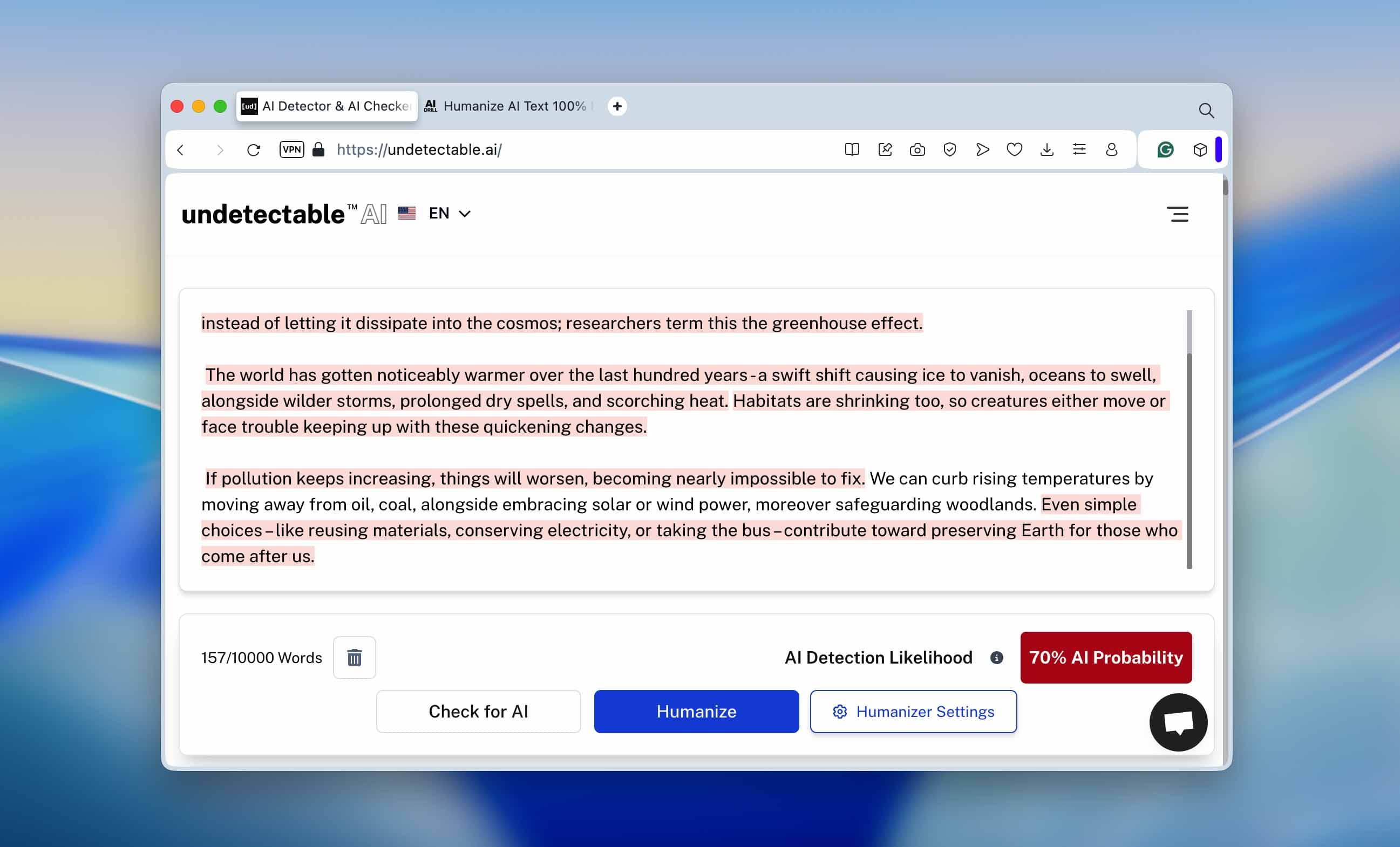Open the reader view book icon

pos(852,149)
